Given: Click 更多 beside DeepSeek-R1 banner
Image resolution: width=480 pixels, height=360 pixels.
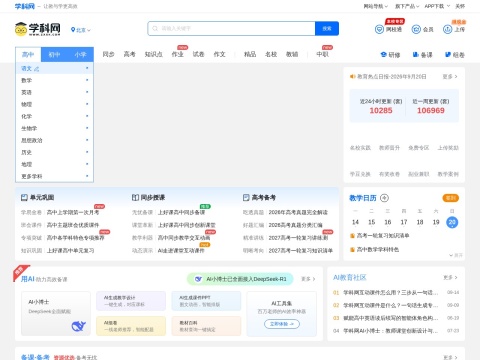Looking at the screenshot, I should pos(308,279).
